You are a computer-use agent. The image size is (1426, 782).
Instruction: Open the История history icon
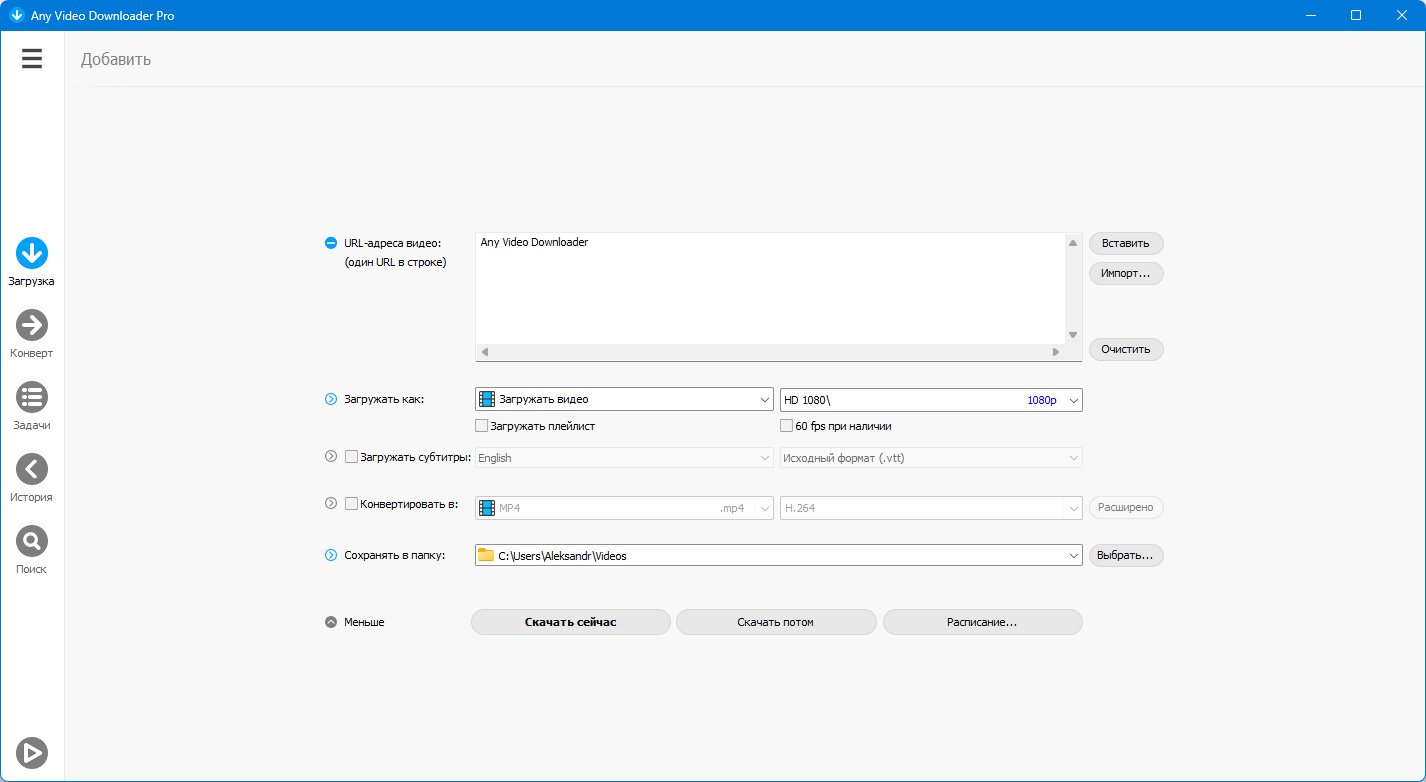point(32,469)
